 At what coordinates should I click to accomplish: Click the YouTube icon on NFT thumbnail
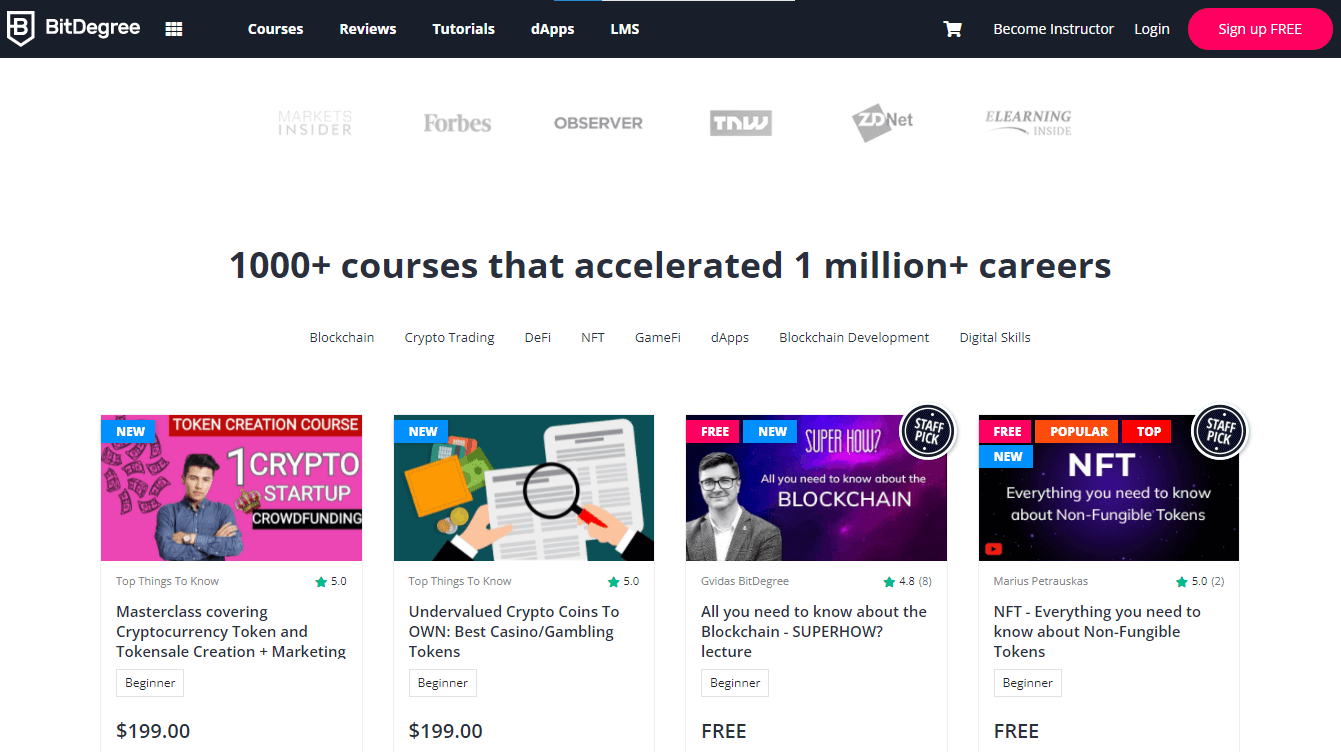tap(994, 548)
